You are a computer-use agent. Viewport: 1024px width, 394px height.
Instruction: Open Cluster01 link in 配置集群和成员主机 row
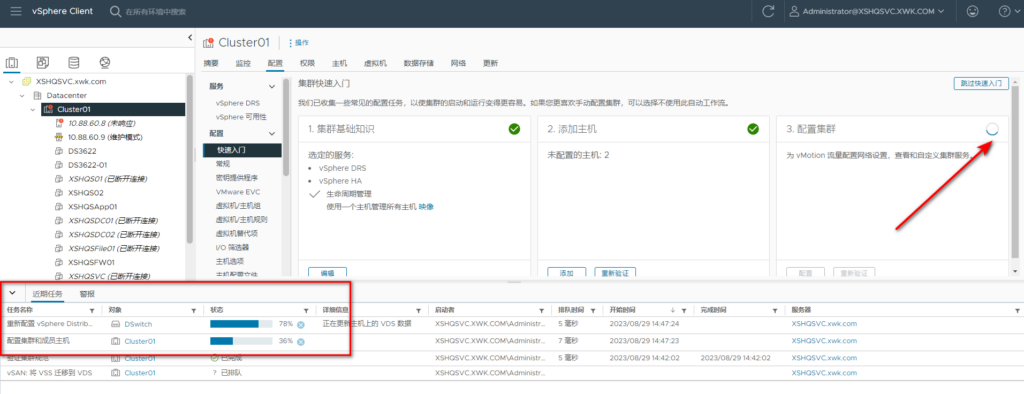coord(140,341)
